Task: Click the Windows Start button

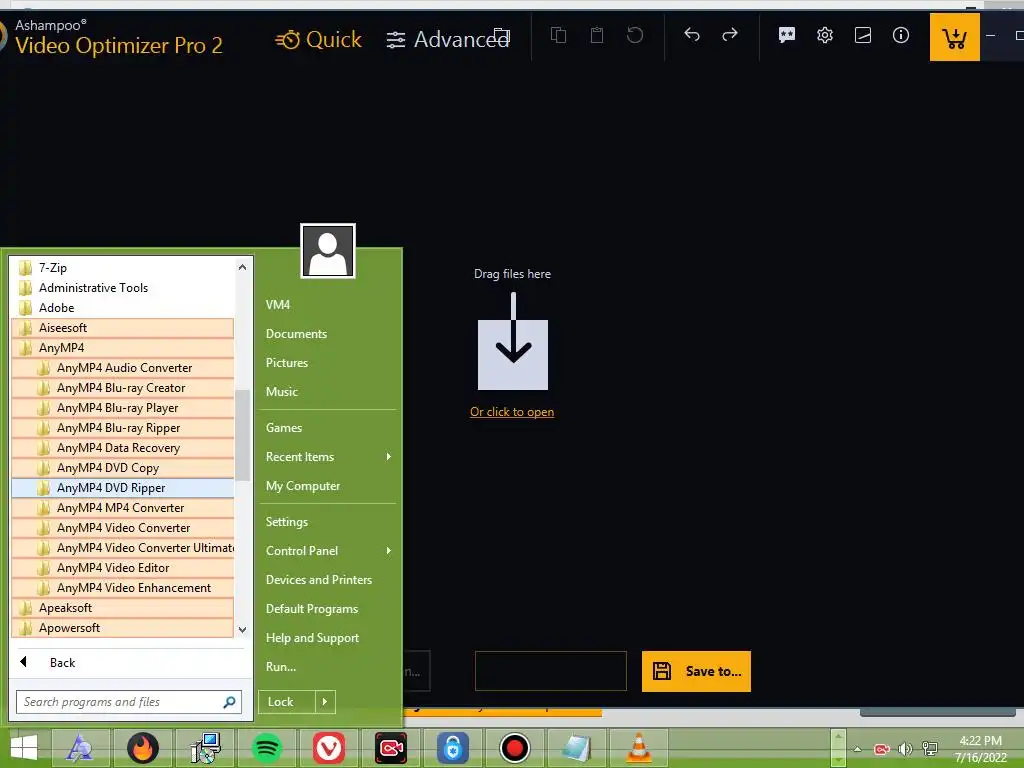Action: click(24, 748)
